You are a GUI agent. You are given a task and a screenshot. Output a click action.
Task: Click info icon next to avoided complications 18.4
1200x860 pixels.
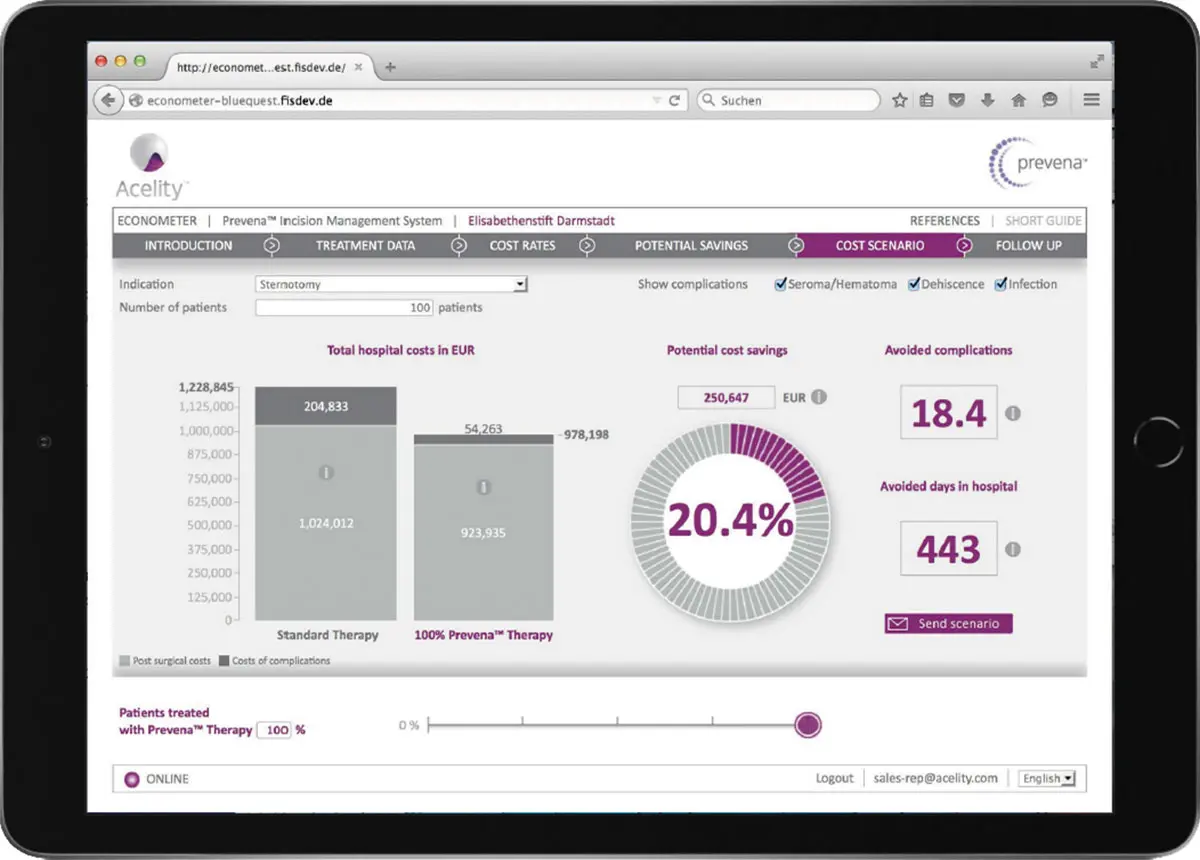1012,413
